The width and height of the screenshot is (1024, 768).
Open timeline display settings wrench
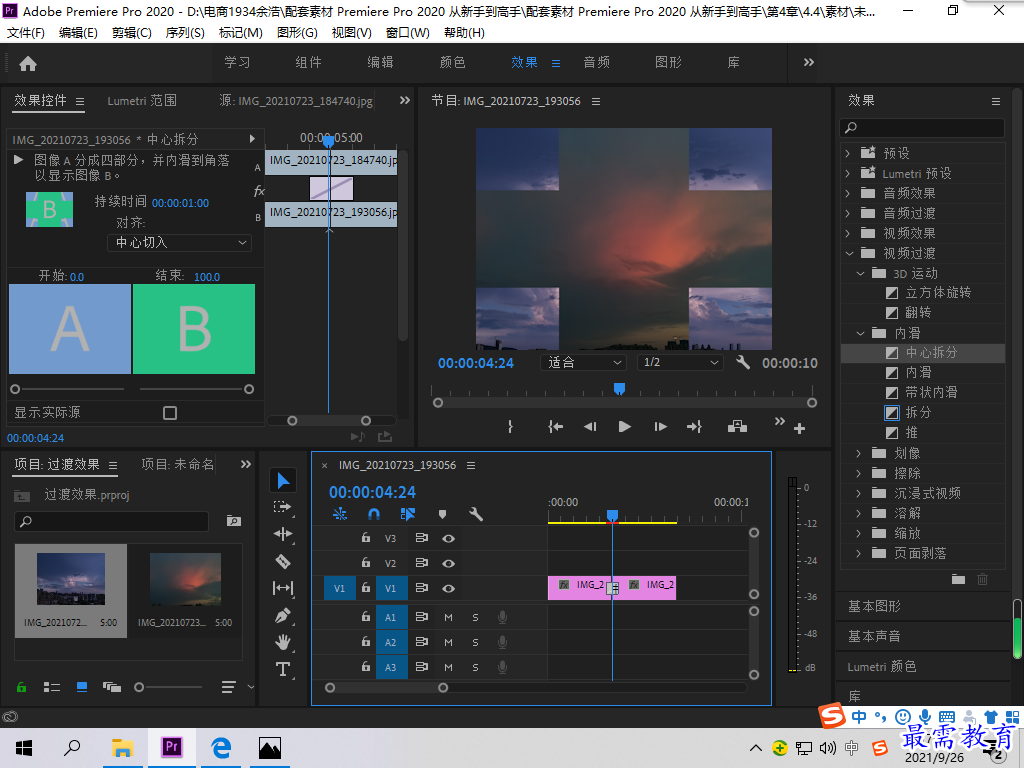(476, 514)
